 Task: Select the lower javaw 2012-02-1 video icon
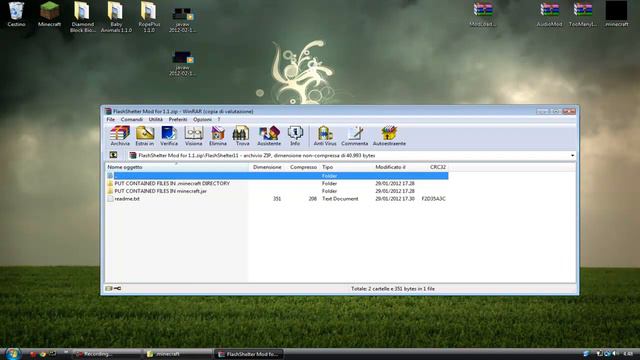coord(182,63)
